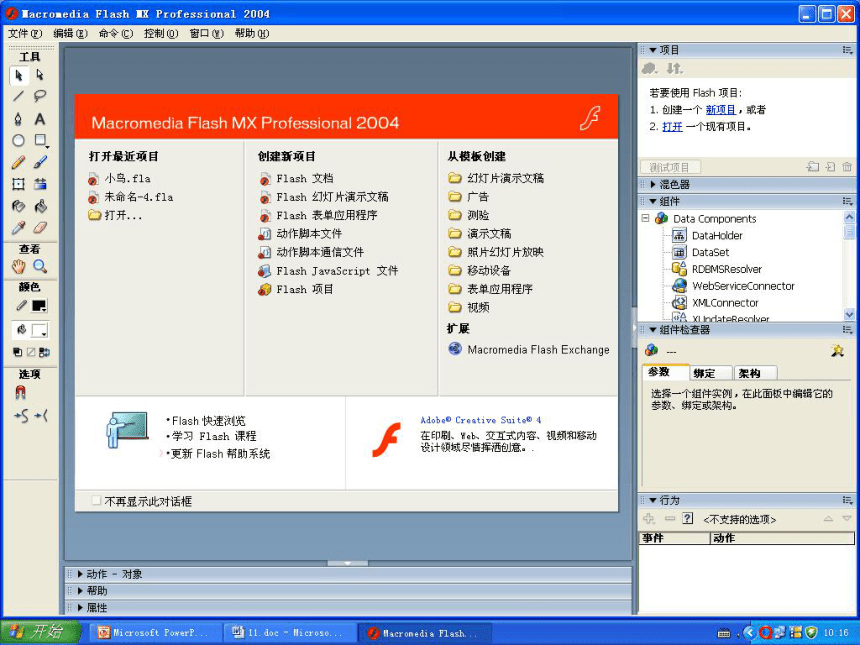This screenshot has height=645, width=860.
Task: Click the components list scroll down arrow
Action: coord(849,314)
